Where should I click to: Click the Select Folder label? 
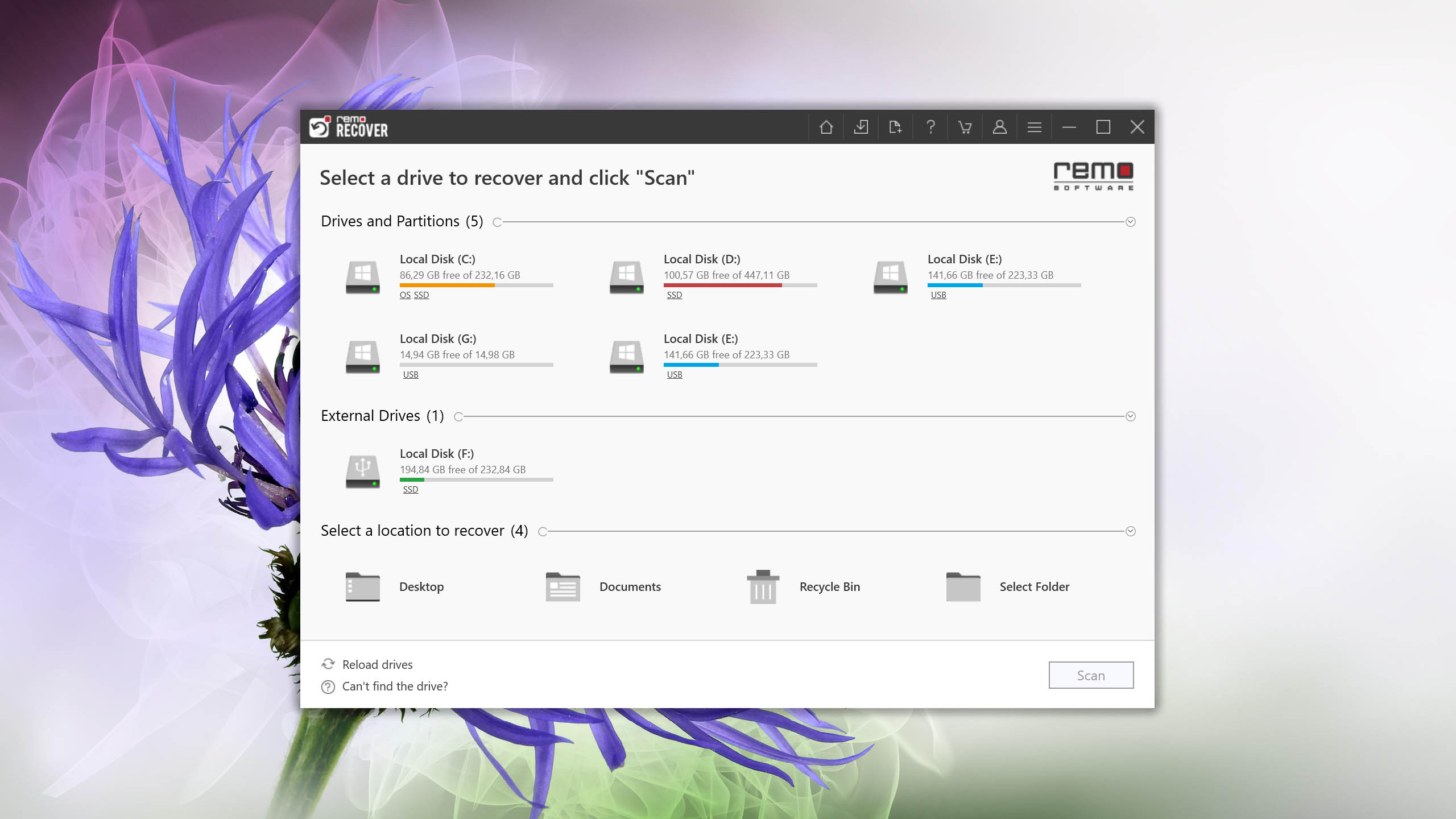coord(1035,586)
